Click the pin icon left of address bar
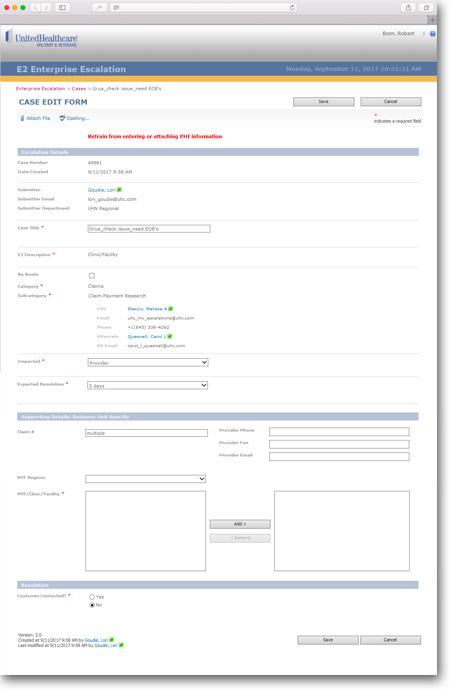 click(99, 7)
